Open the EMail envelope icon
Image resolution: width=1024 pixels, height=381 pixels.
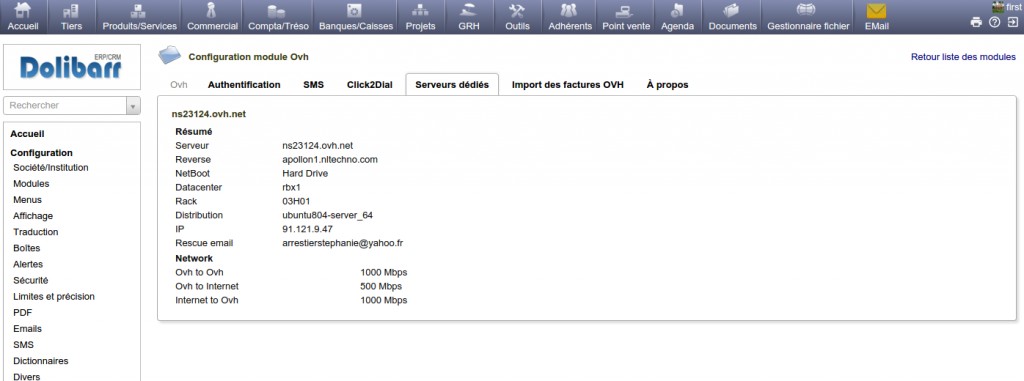(x=876, y=11)
